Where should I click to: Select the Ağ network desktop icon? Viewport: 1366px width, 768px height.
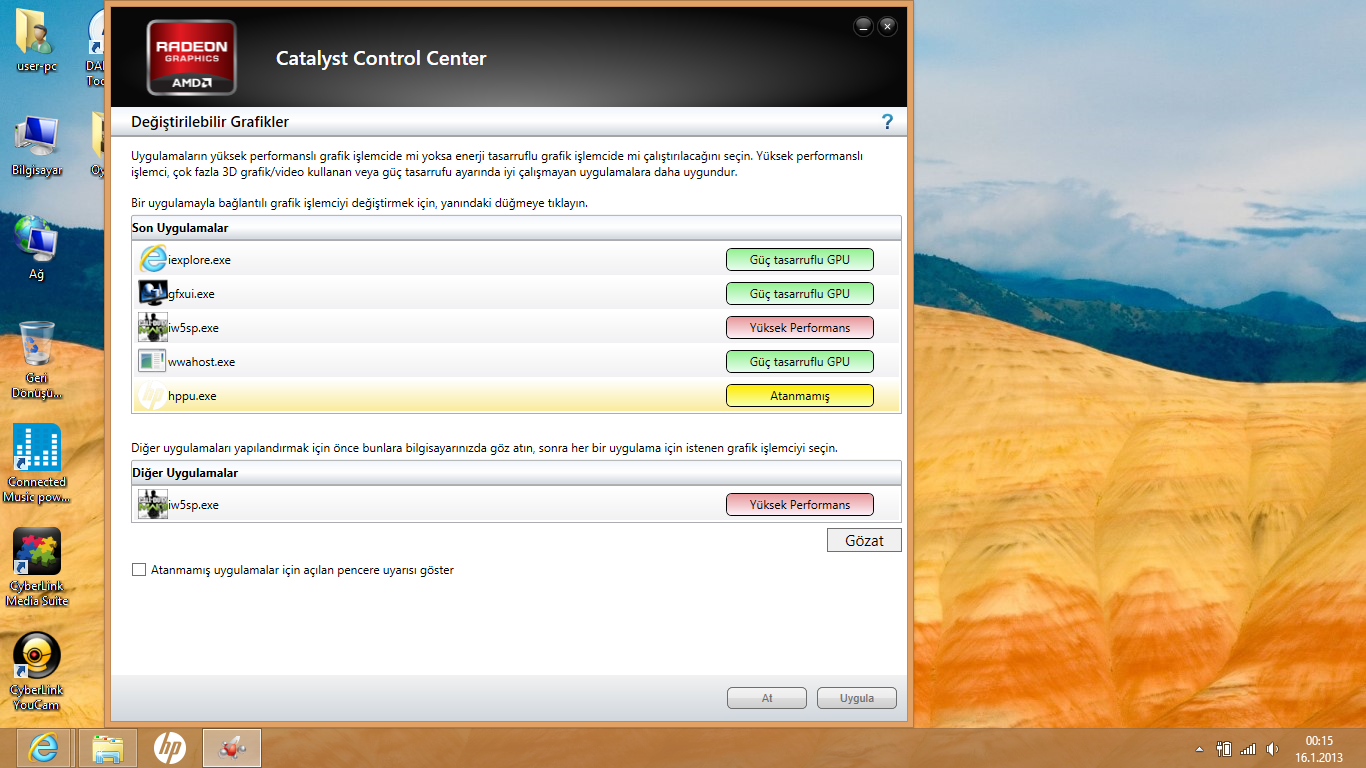coord(37,248)
